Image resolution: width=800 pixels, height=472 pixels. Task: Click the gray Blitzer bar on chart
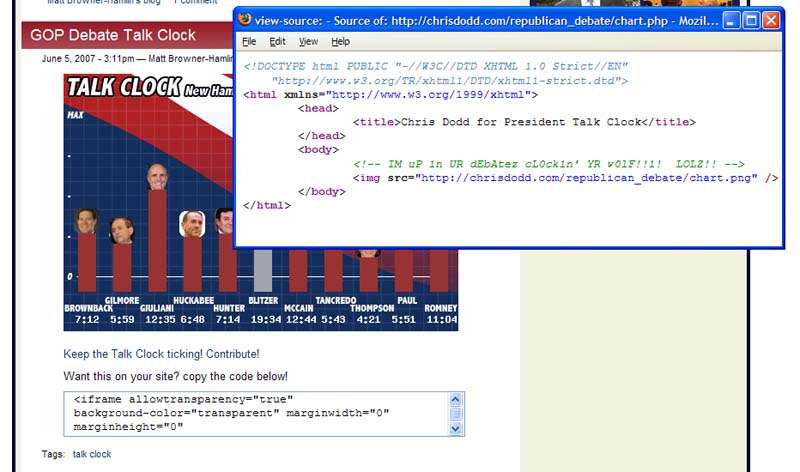tap(263, 270)
